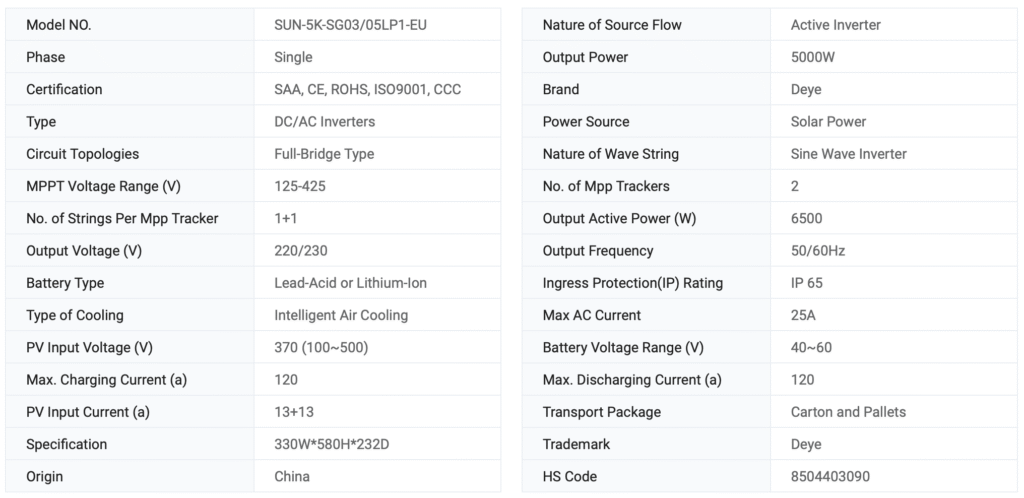The image size is (1024, 498).
Task: Click the IP 65 ingress rating value
Action: pyautogui.click(x=807, y=283)
